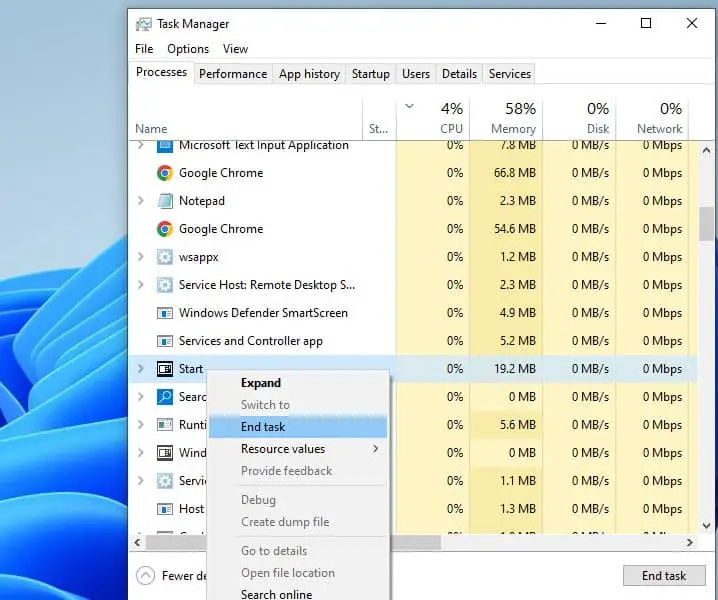718x600 pixels.
Task: Click the Start process icon
Action: coord(165,369)
